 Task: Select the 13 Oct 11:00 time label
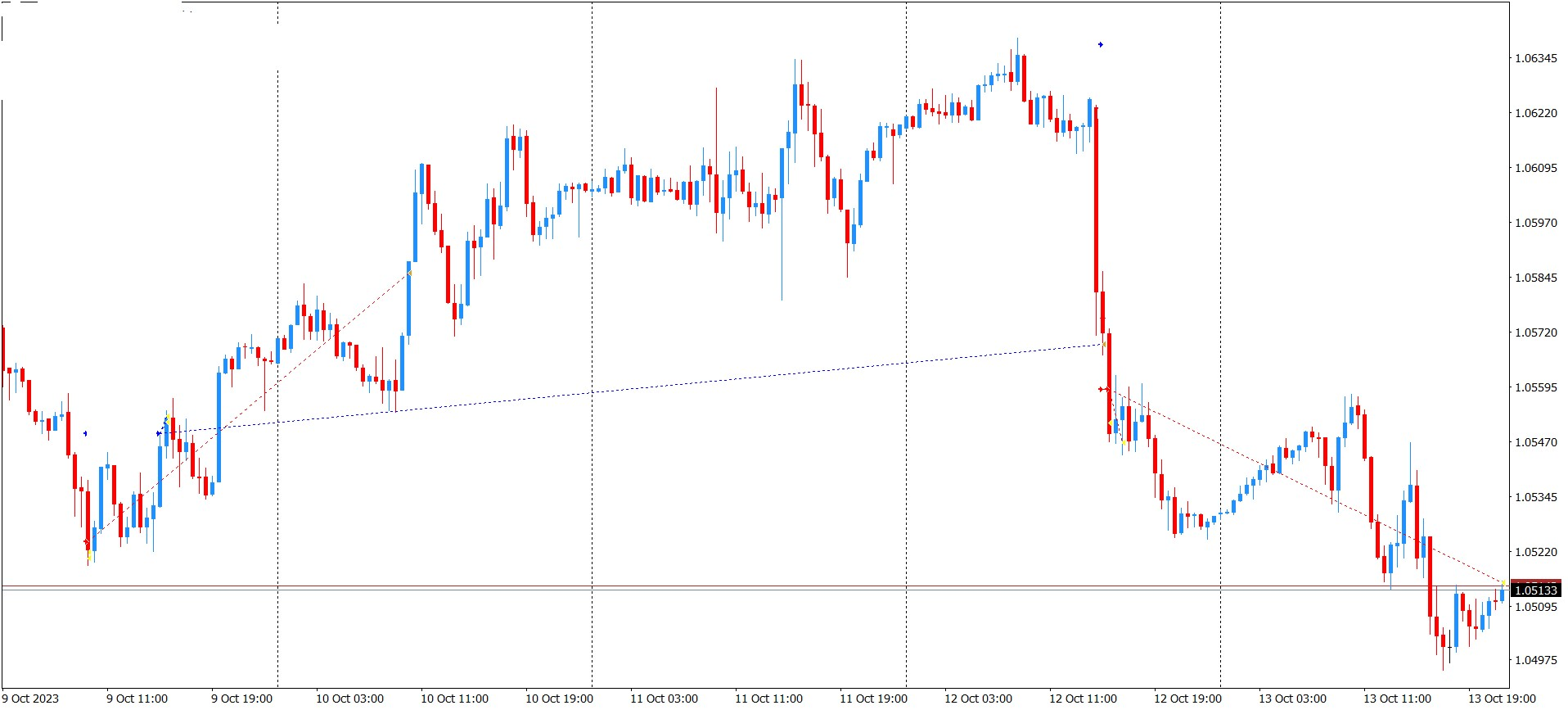pyautogui.click(x=1397, y=699)
